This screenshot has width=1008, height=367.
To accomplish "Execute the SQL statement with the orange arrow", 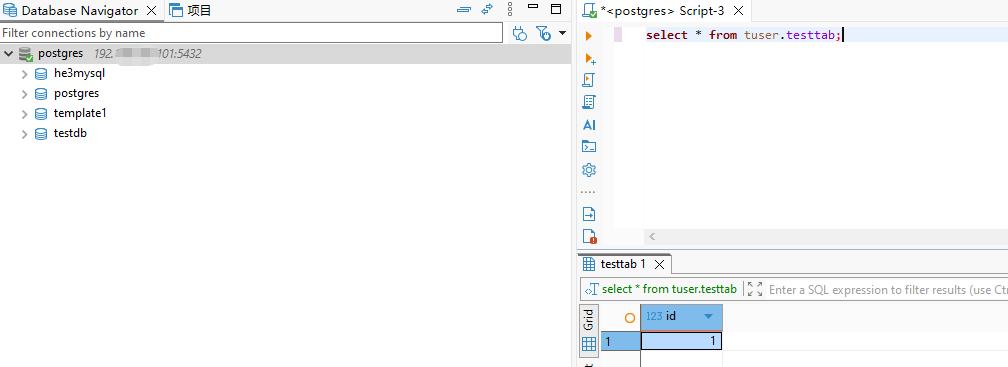I will pos(588,36).
